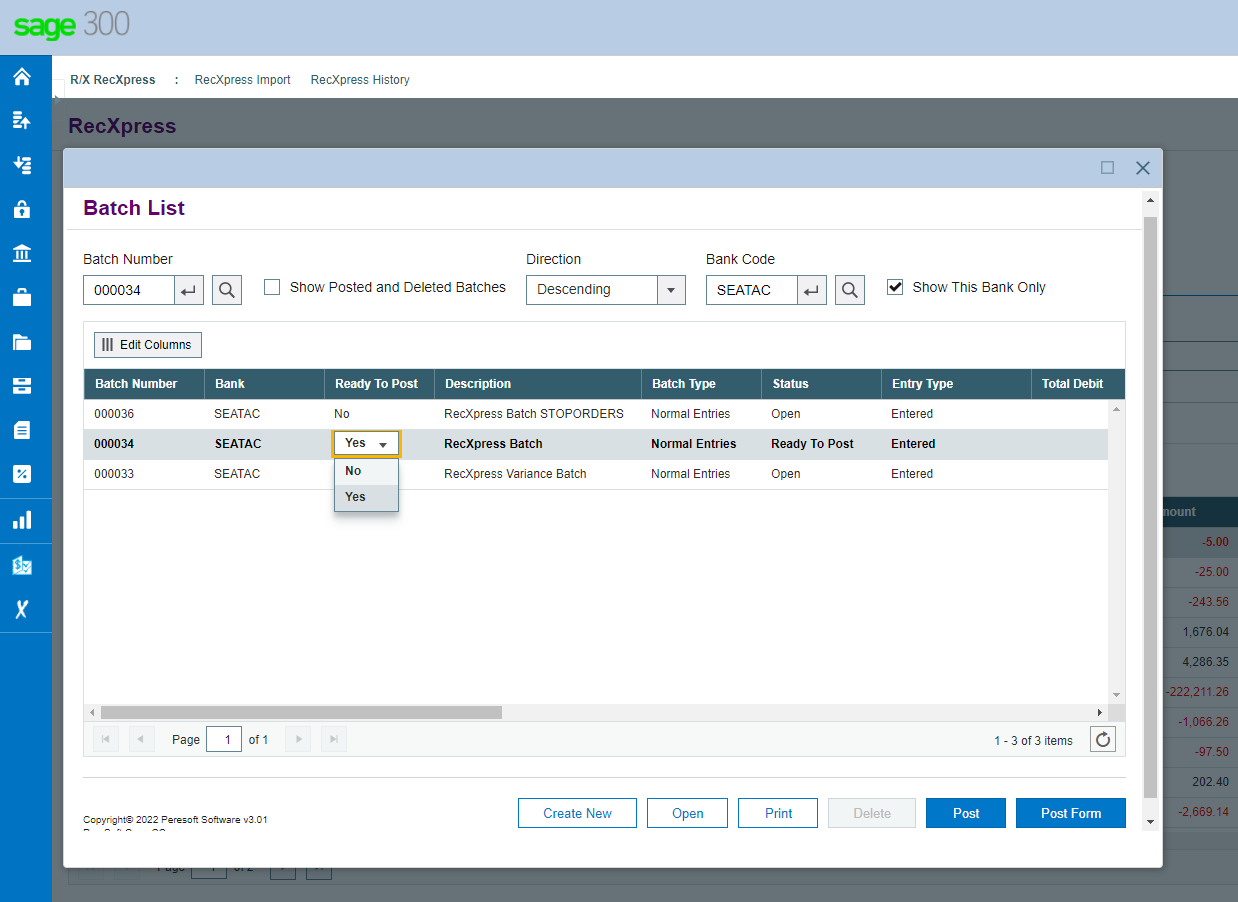The width and height of the screenshot is (1238, 902).
Task: Click the Batch Number input field
Action: [129, 290]
